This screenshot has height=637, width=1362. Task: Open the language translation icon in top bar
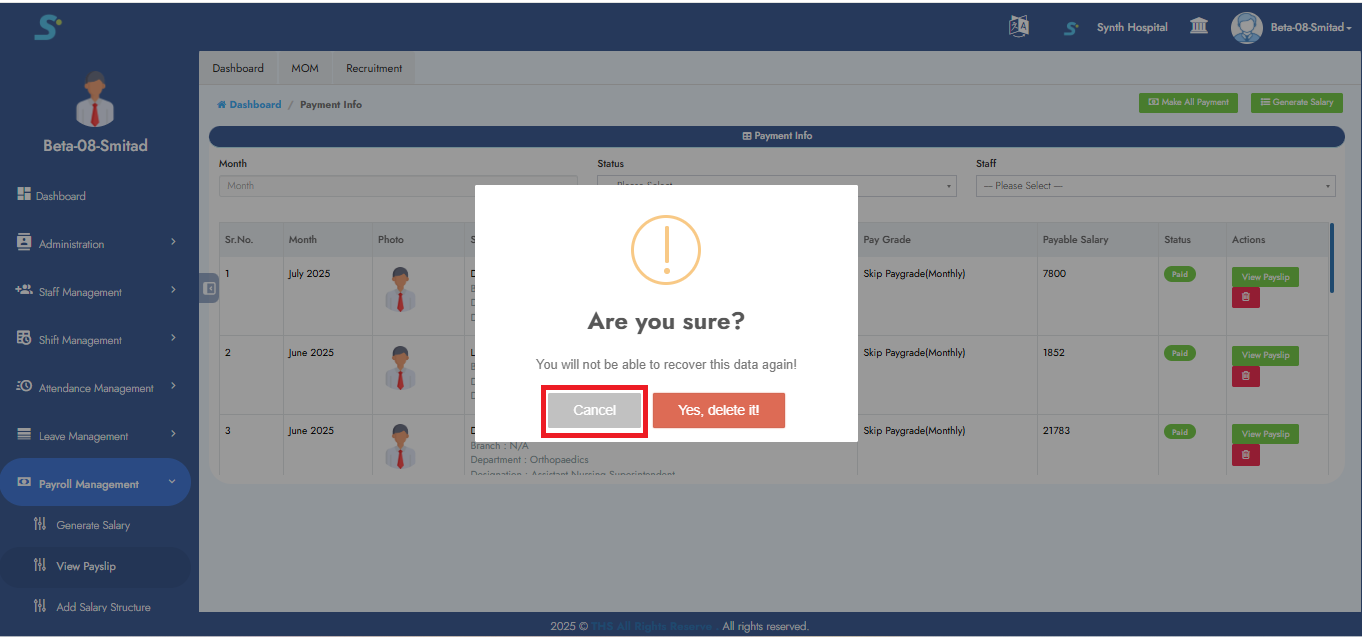coord(1018,25)
